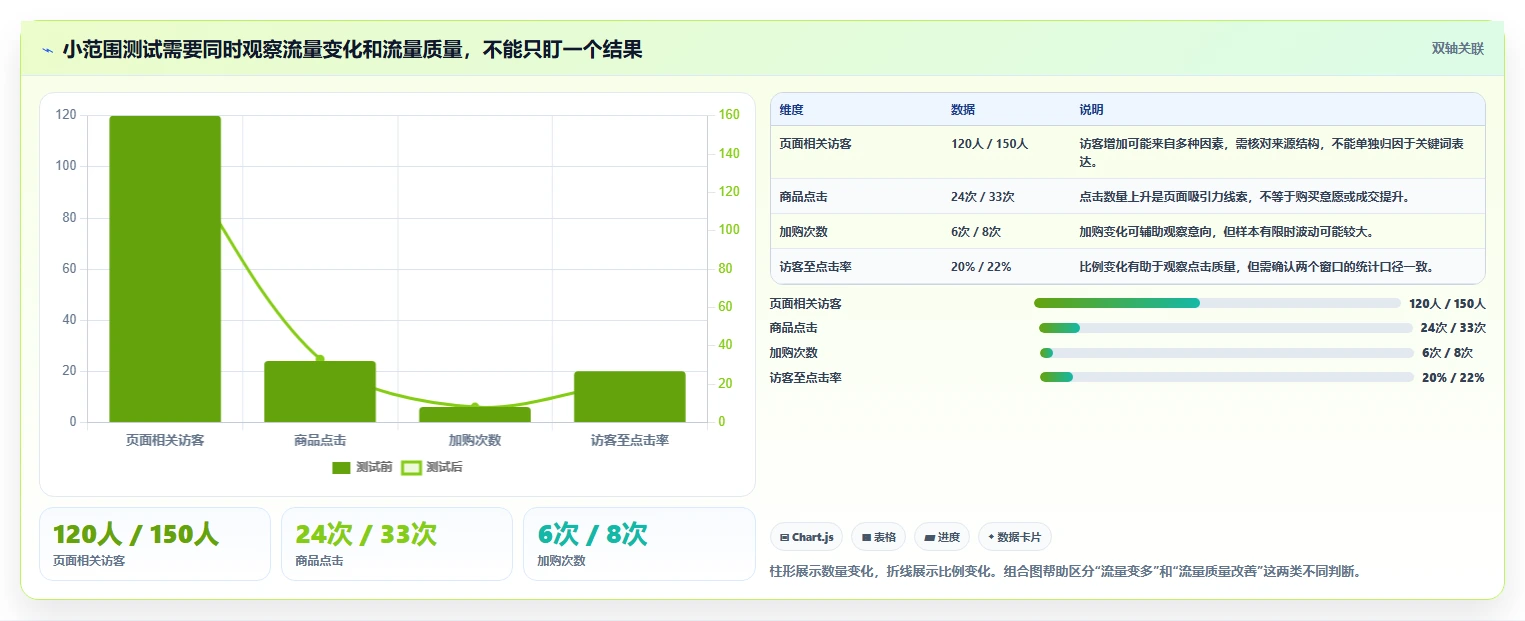Viewport: 1525px width, 621px height.
Task: Click the 页面相关访客 table row label
Action: click(x=815, y=144)
